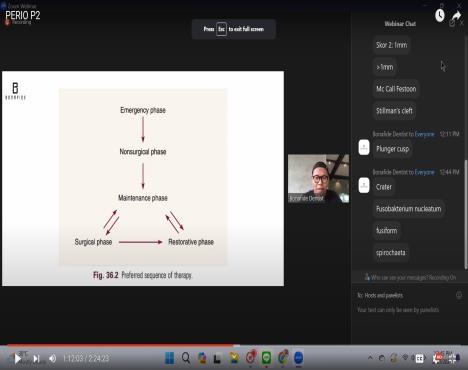Open the black square taskbar app
Image resolution: width=468 pixels, height=370 pixels.
point(218,358)
